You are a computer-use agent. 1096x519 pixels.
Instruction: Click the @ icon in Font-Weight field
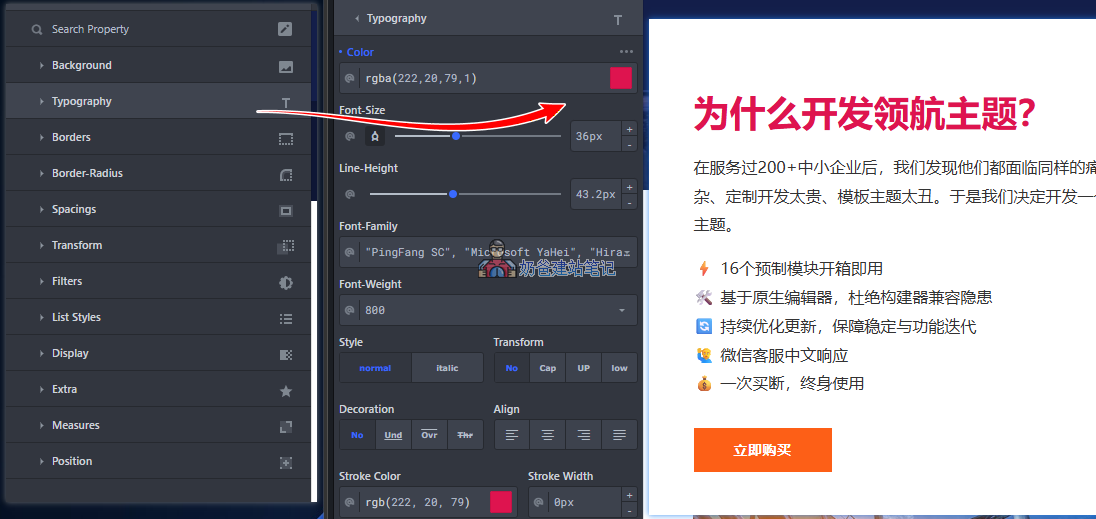tap(349, 310)
